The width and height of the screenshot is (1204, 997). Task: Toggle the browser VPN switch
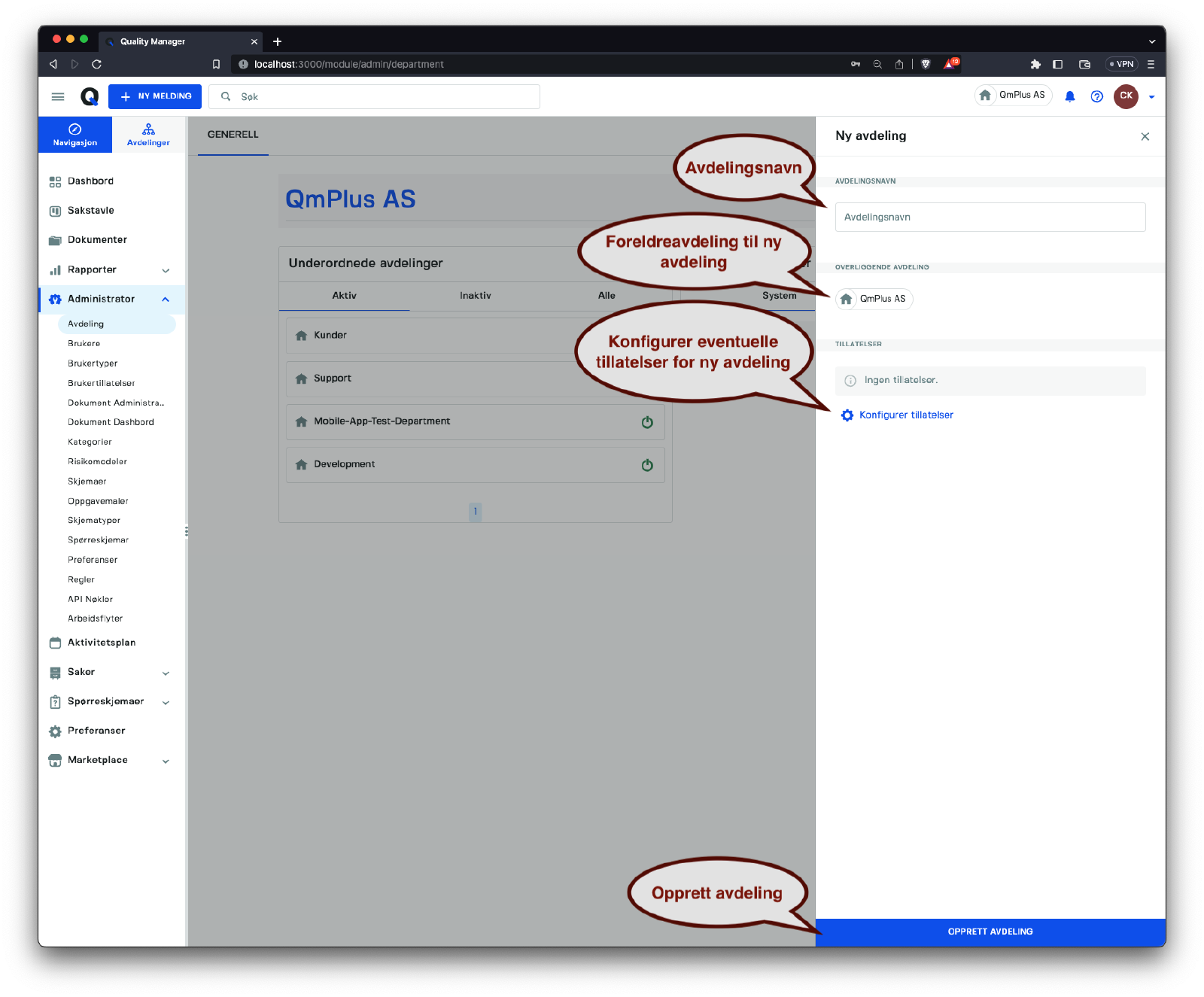click(1121, 65)
